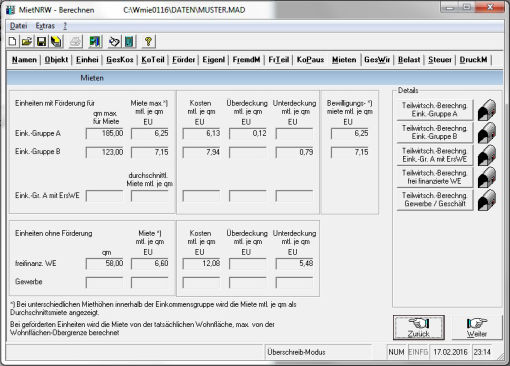
Task: Click Eink.-Gruppe B Miete max field 7,15
Action: [150, 152]
